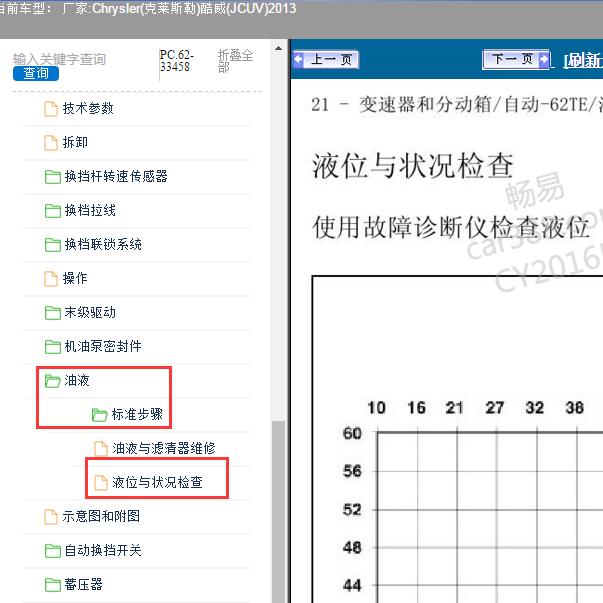This screenshot has width=603, height=603.
Task: Click folder icon beside 换档联锁系统
Action: (x=53, y=245)
